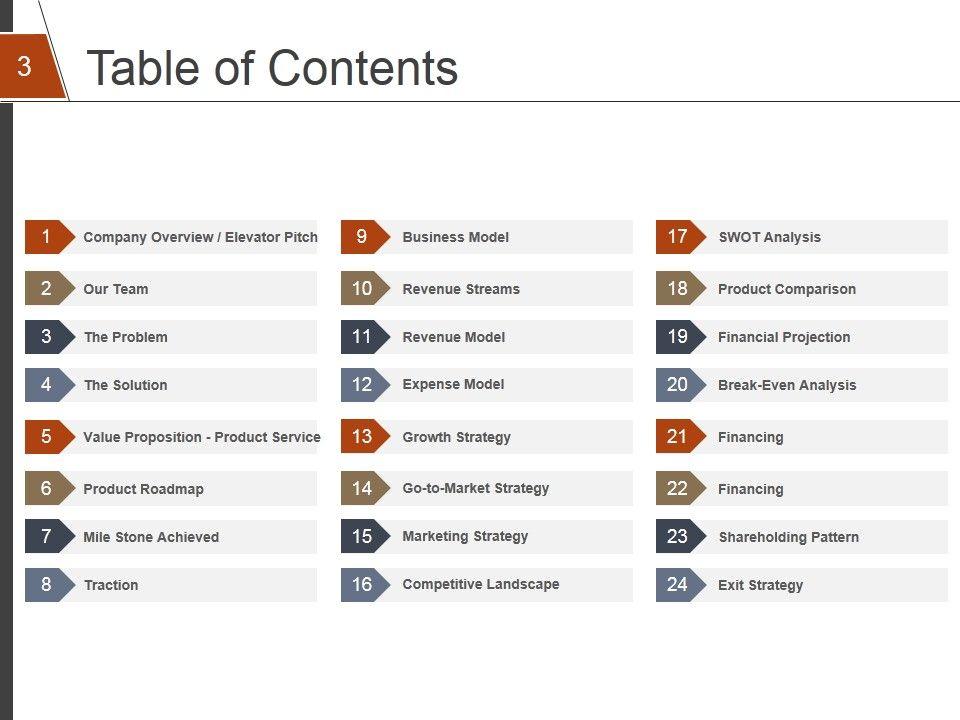Click the number 17 arrow badge
The width and height of the screenshot is (960, 720).
pos(678,237)
